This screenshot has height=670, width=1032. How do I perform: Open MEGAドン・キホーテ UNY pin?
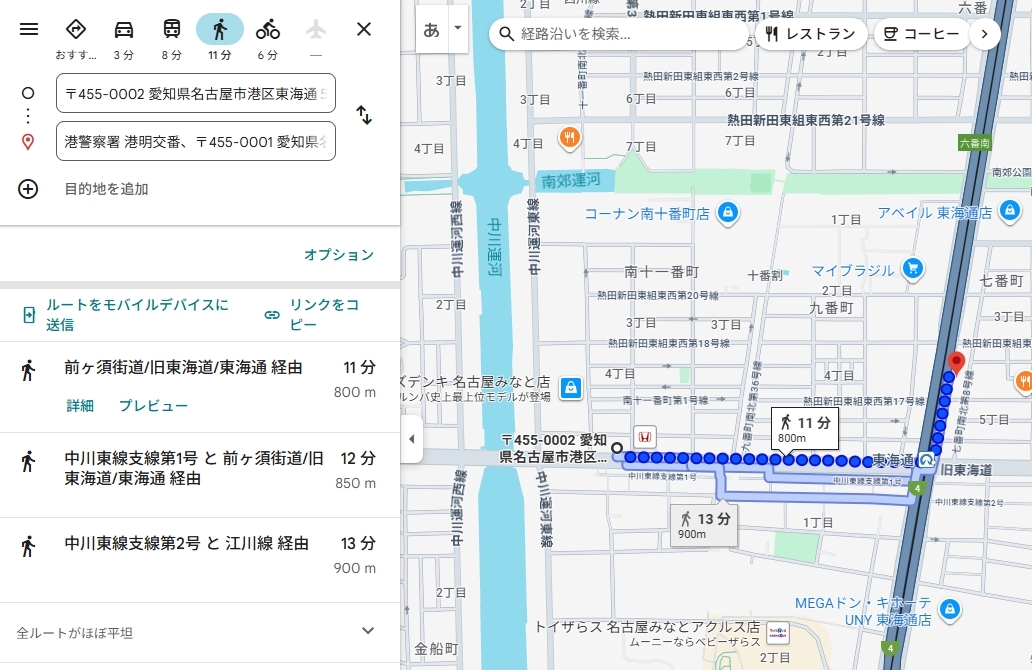click(949, 609)
